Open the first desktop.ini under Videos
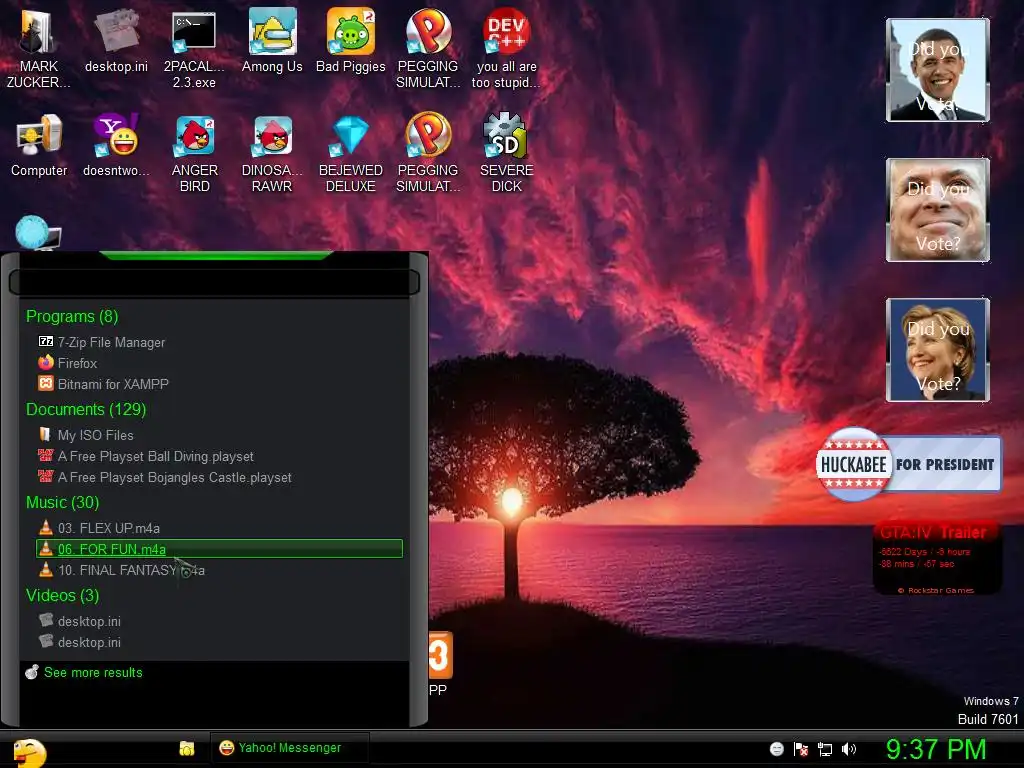Image resolution: width=1024 pixels, height=768 pixels. 219,621
